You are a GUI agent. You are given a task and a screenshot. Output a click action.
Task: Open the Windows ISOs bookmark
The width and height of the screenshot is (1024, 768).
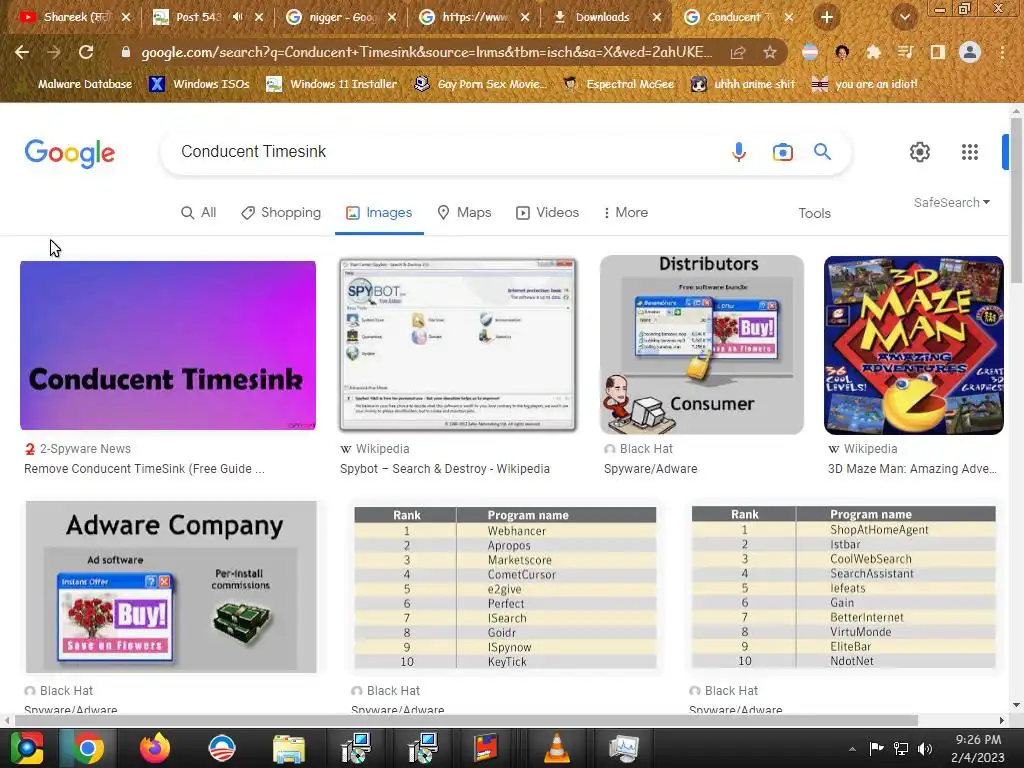point(199,84)
